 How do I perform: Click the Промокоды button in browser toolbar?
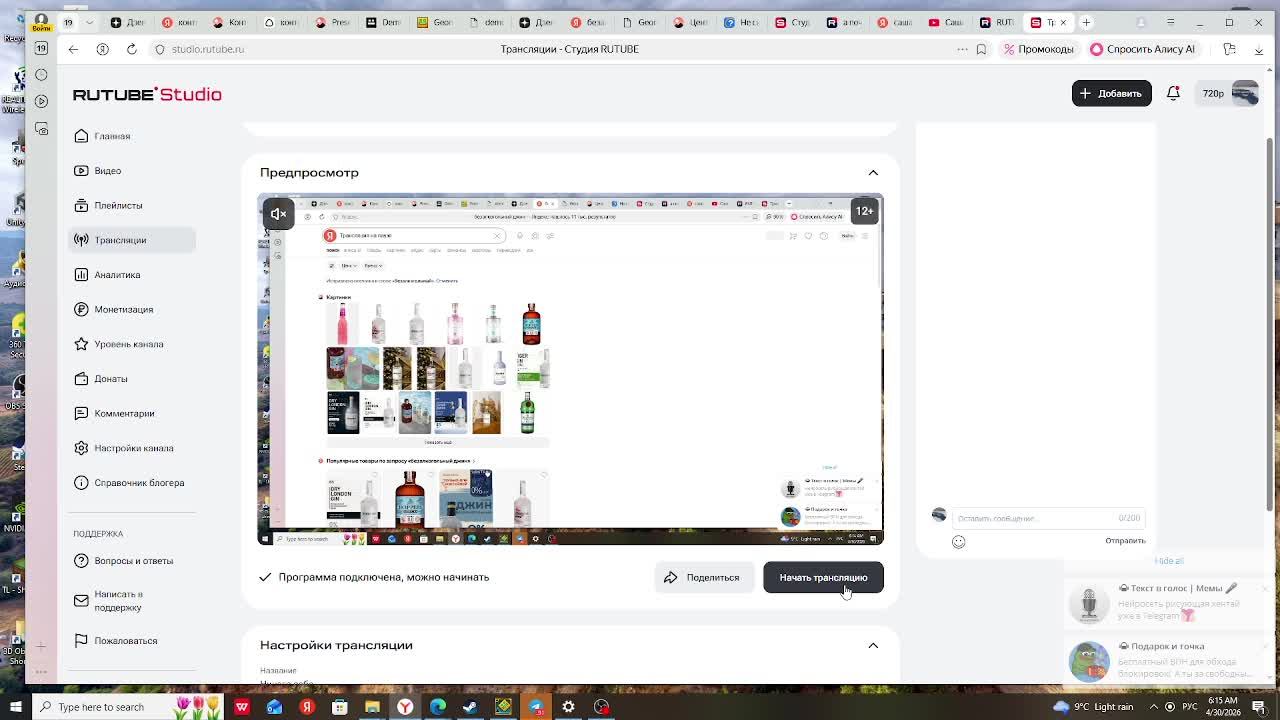point(1038,49)
